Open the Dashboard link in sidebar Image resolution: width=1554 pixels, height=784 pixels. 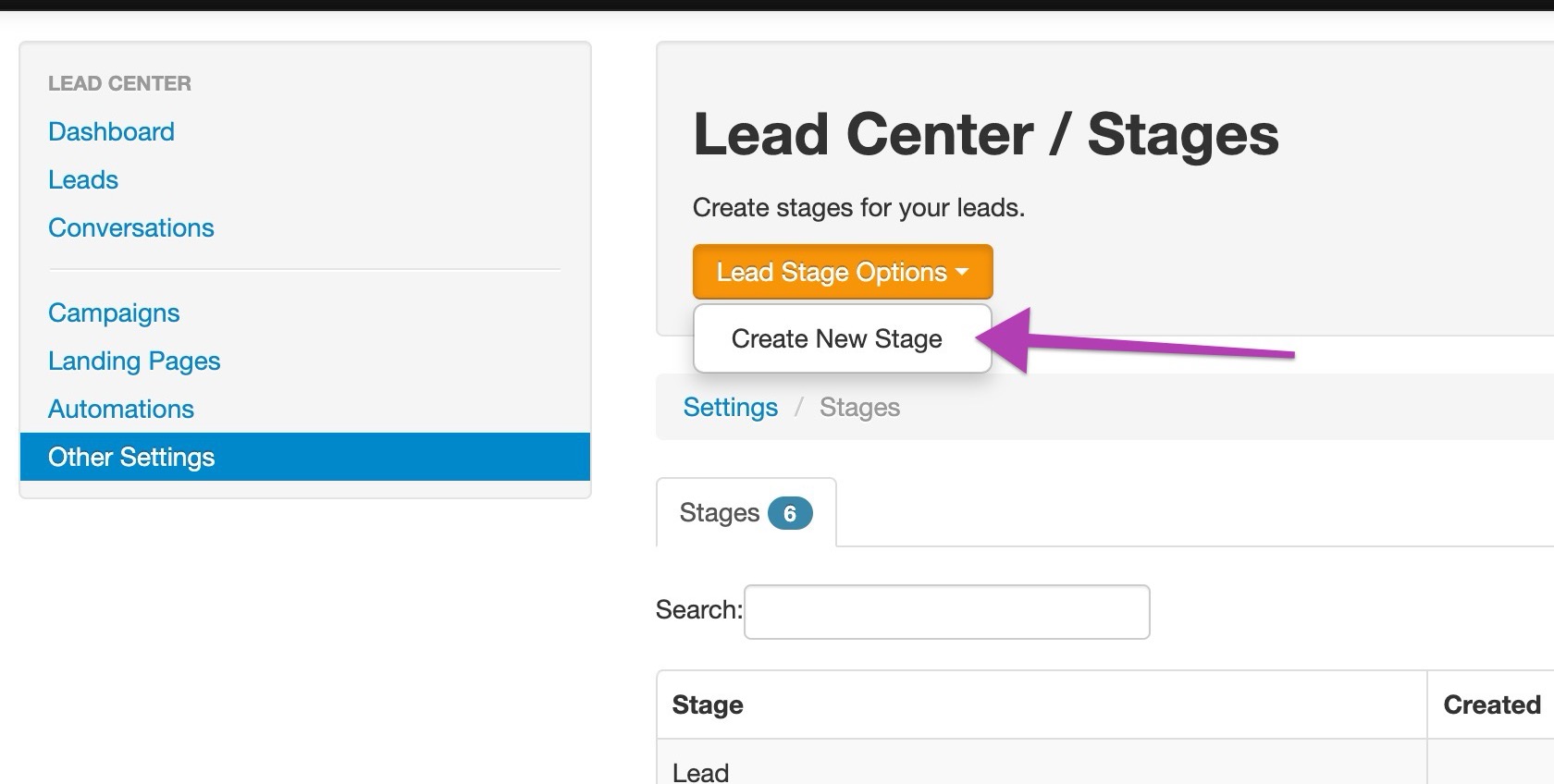pyautogui.click(x=111, y=131)
